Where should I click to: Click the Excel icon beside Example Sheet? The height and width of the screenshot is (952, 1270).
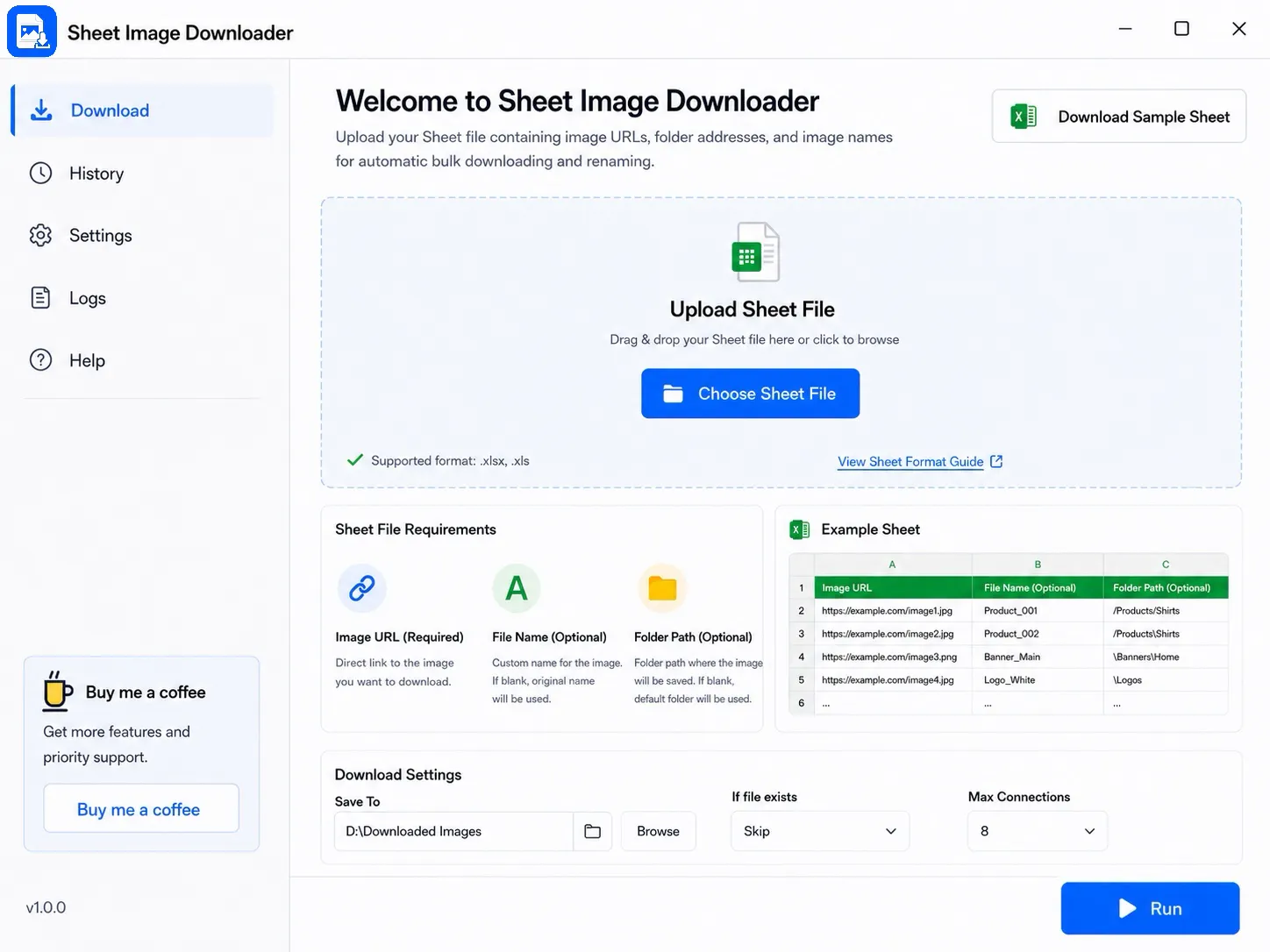point(800,529)
